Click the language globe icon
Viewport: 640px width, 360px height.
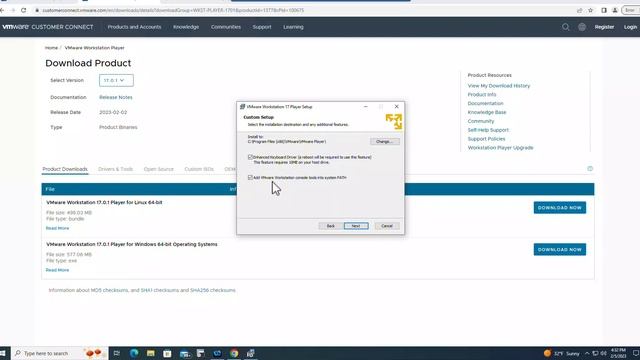tap(582, 27)
